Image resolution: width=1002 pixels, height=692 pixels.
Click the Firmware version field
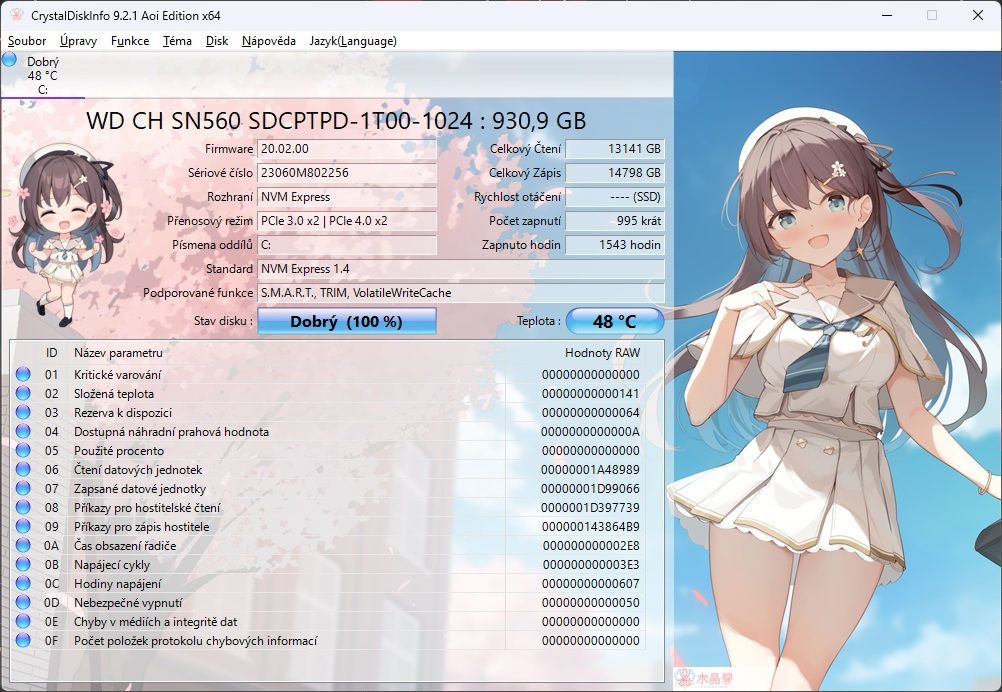click(346, 149)
